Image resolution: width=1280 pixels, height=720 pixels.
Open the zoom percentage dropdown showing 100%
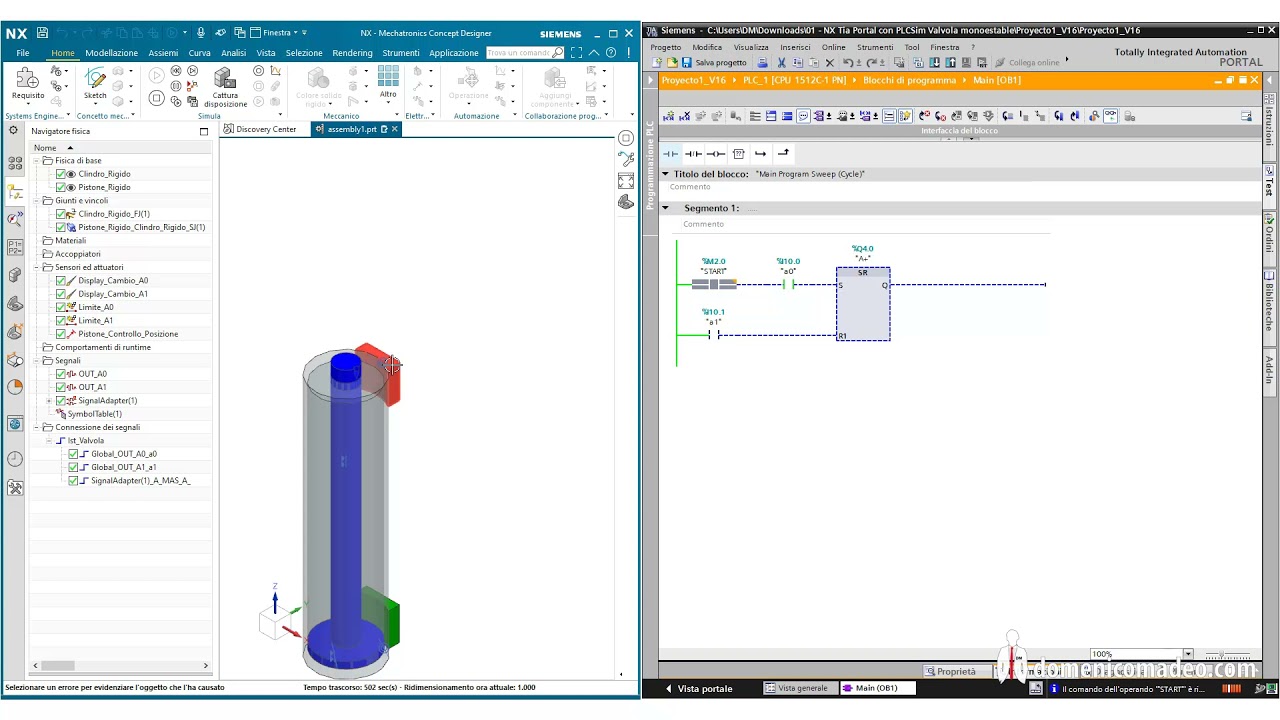[x=1187, y=653]
